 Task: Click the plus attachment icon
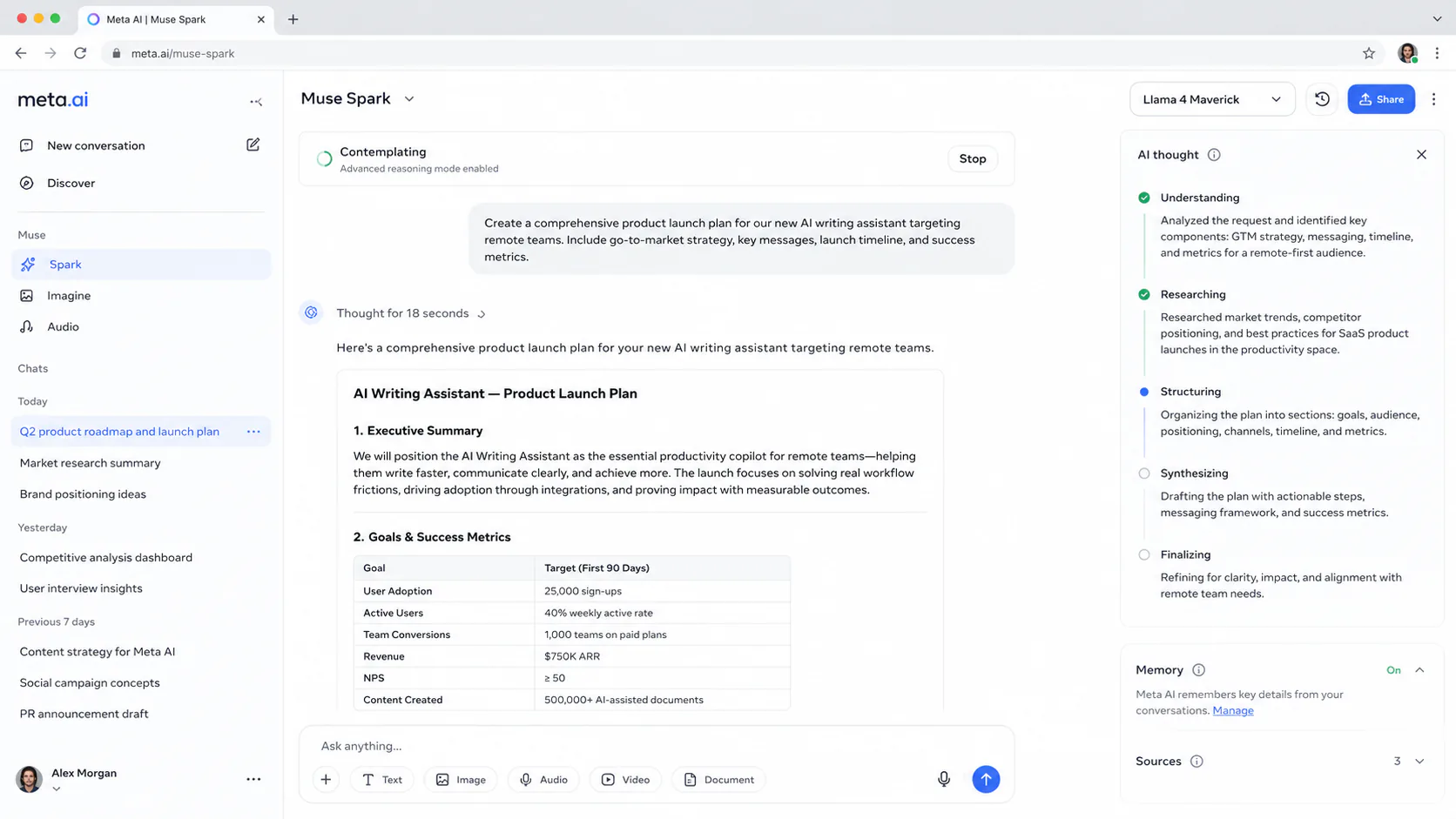click(326, 780)
